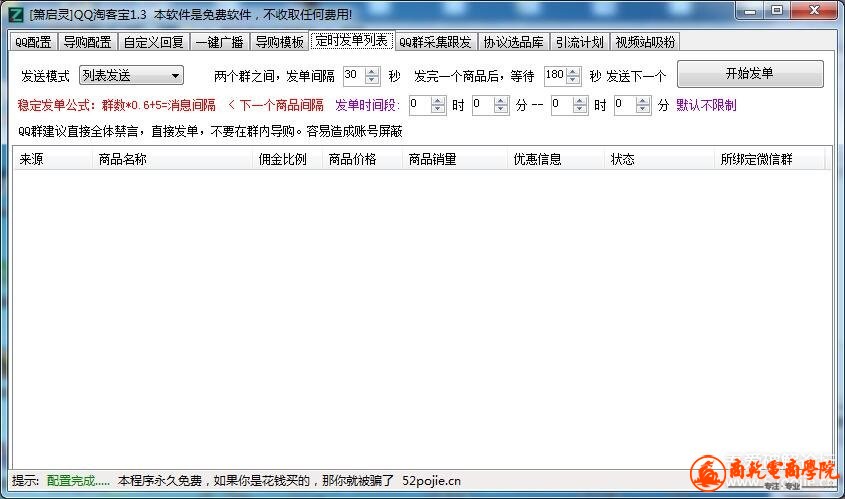This screenshot has height=499, width=845.
Task: Click the 佣金比例 column header
Action: [x=287, y=160]
